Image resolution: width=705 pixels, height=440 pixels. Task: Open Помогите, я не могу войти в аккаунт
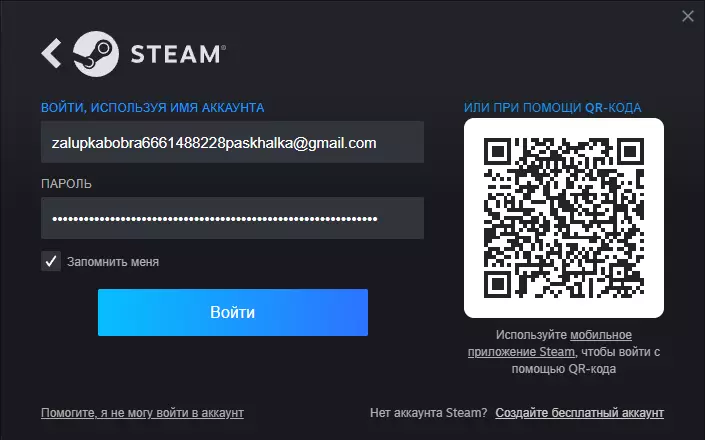pyautogui.click(x=142, y=413)
